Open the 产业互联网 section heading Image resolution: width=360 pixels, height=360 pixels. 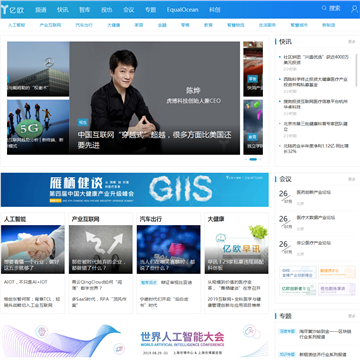pos(85,219)
